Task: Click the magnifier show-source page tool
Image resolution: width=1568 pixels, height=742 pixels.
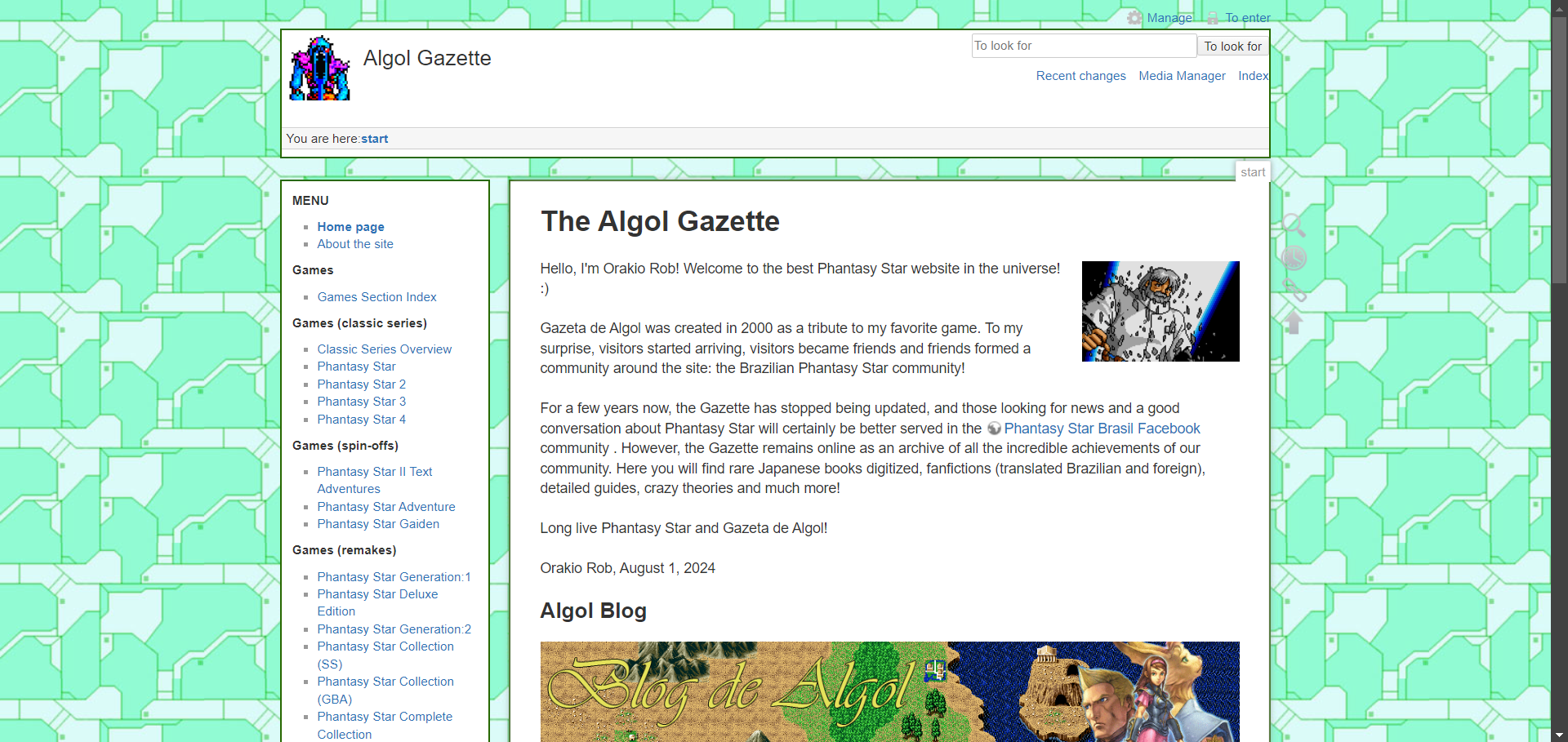Action: [x=1294, y=225]
